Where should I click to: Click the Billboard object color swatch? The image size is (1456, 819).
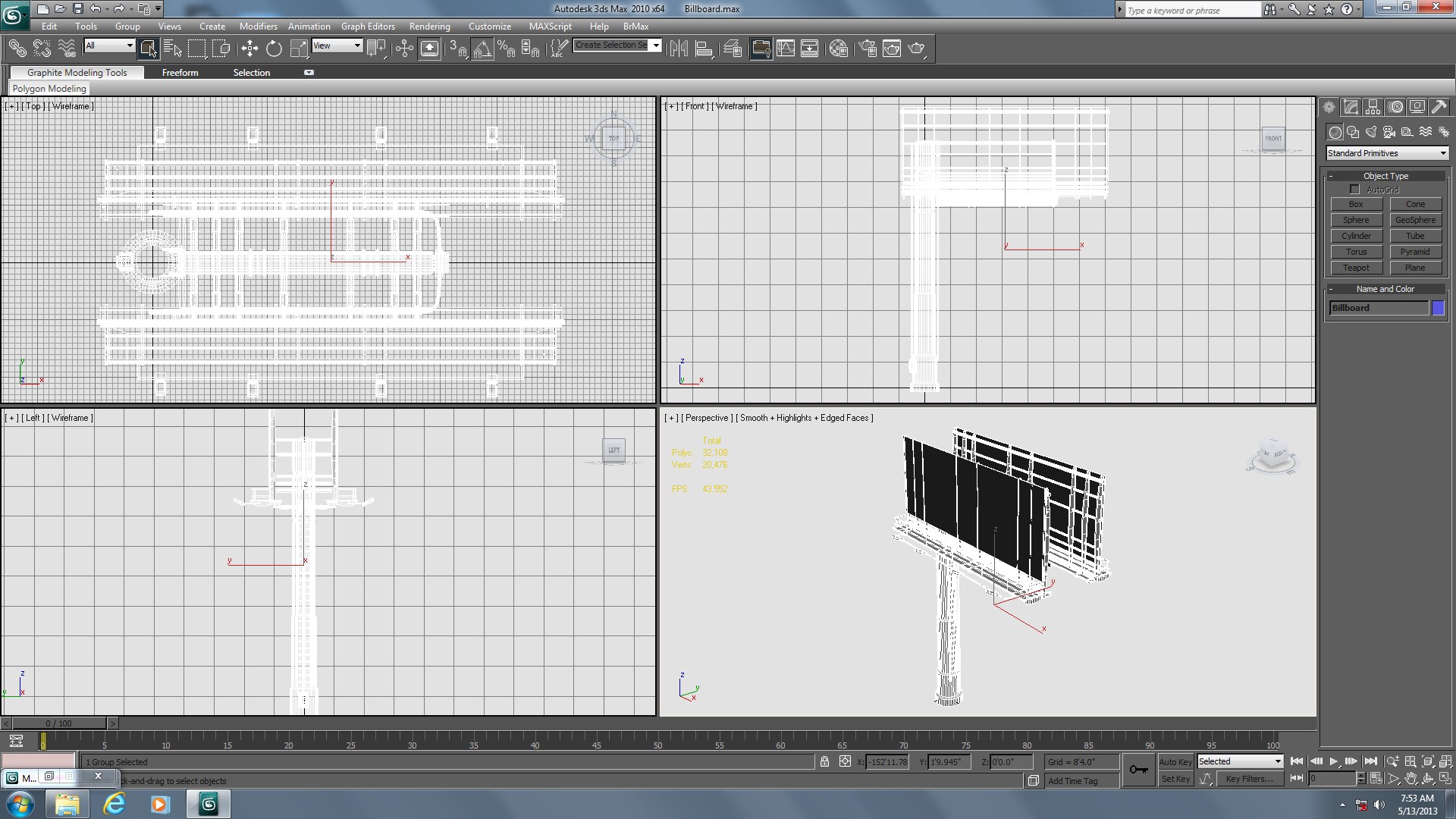click(1438, 308)
